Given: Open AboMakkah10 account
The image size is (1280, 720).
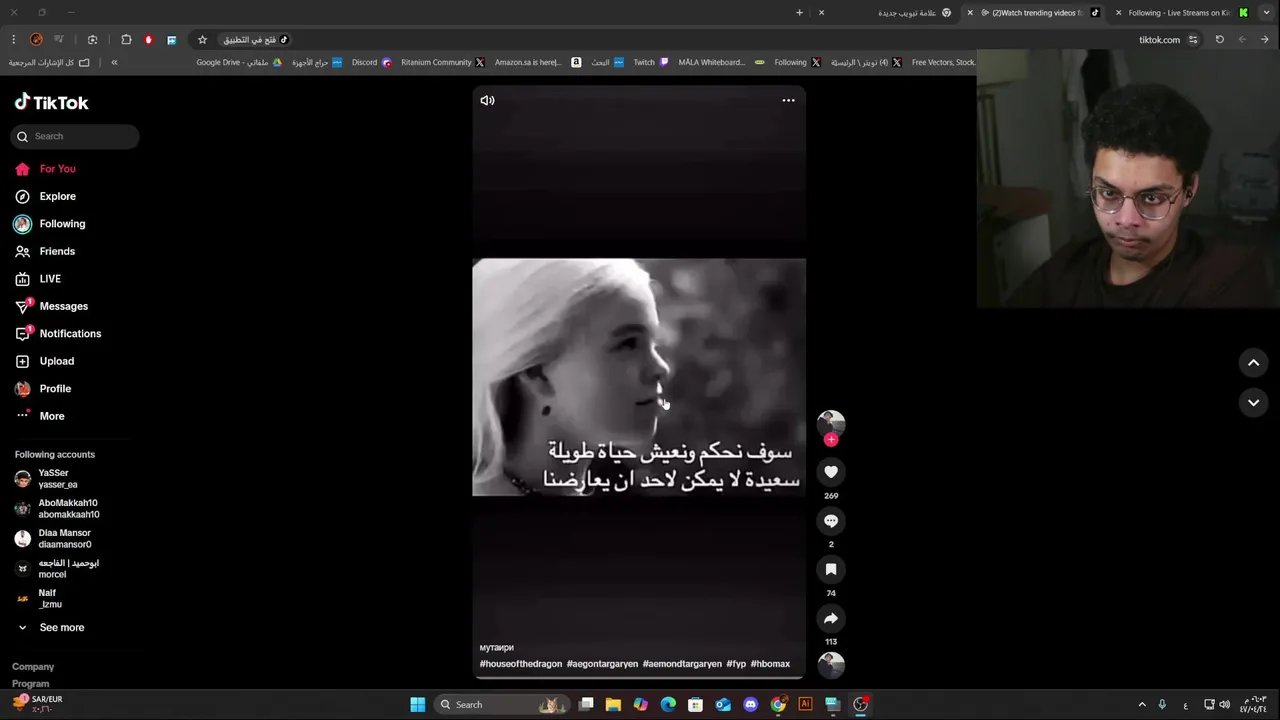Looking at the screenshot, I should pyautogui.click(x=70, y=509).
